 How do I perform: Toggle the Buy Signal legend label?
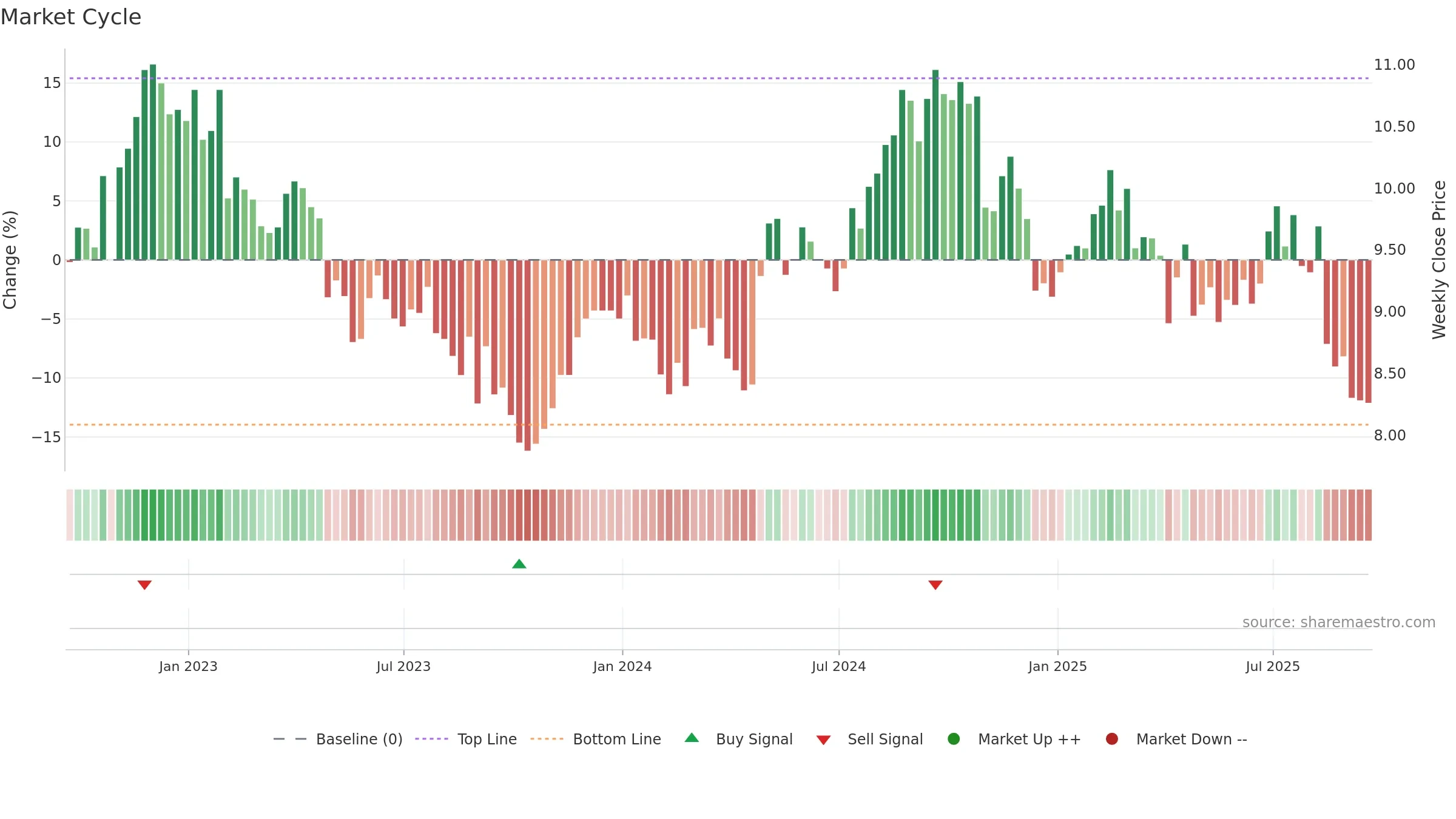pos(754,740)
